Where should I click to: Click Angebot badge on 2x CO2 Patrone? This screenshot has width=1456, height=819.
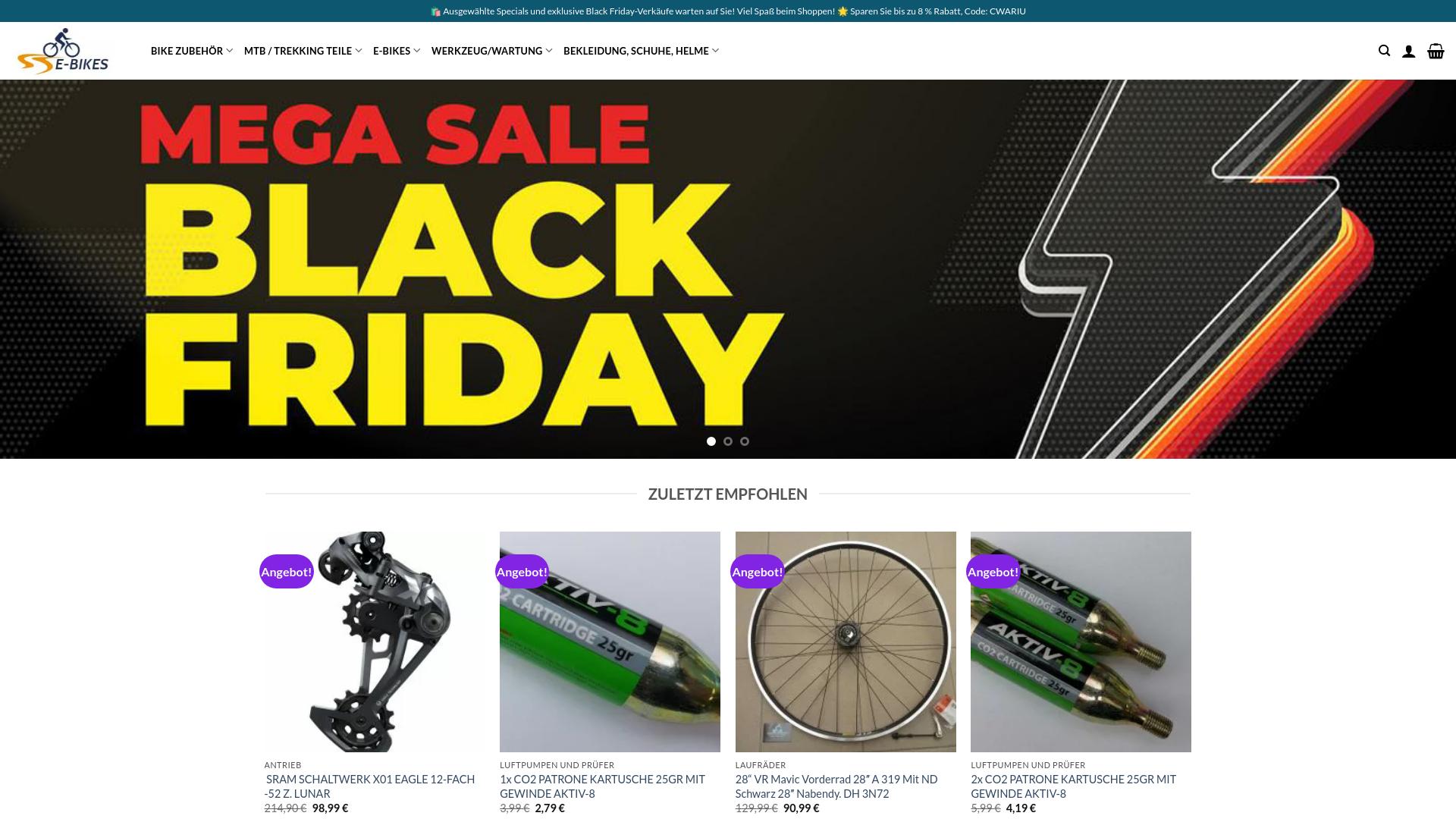pyautogui.click(x=993, y=572)
